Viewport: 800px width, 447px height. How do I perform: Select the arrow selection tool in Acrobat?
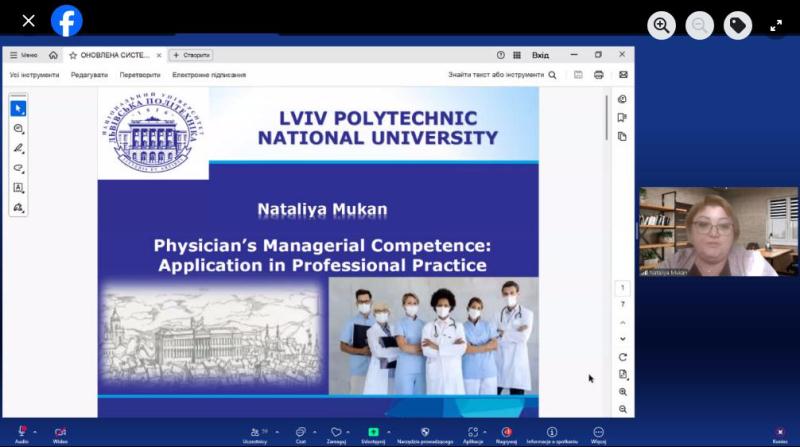(18, 108)
